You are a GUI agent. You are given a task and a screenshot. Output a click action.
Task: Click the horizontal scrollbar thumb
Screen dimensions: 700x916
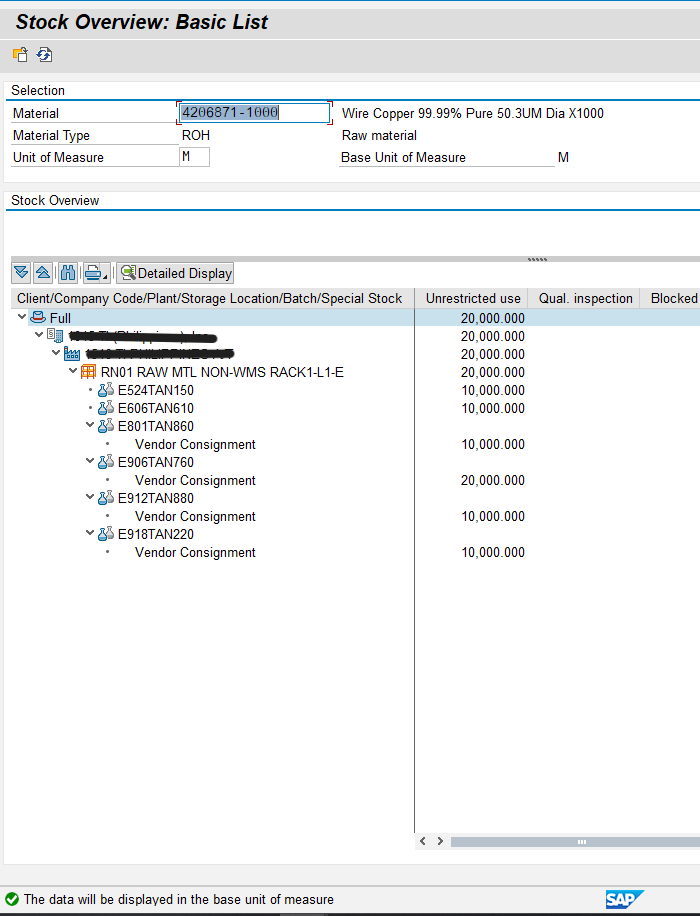coord(576,842)
